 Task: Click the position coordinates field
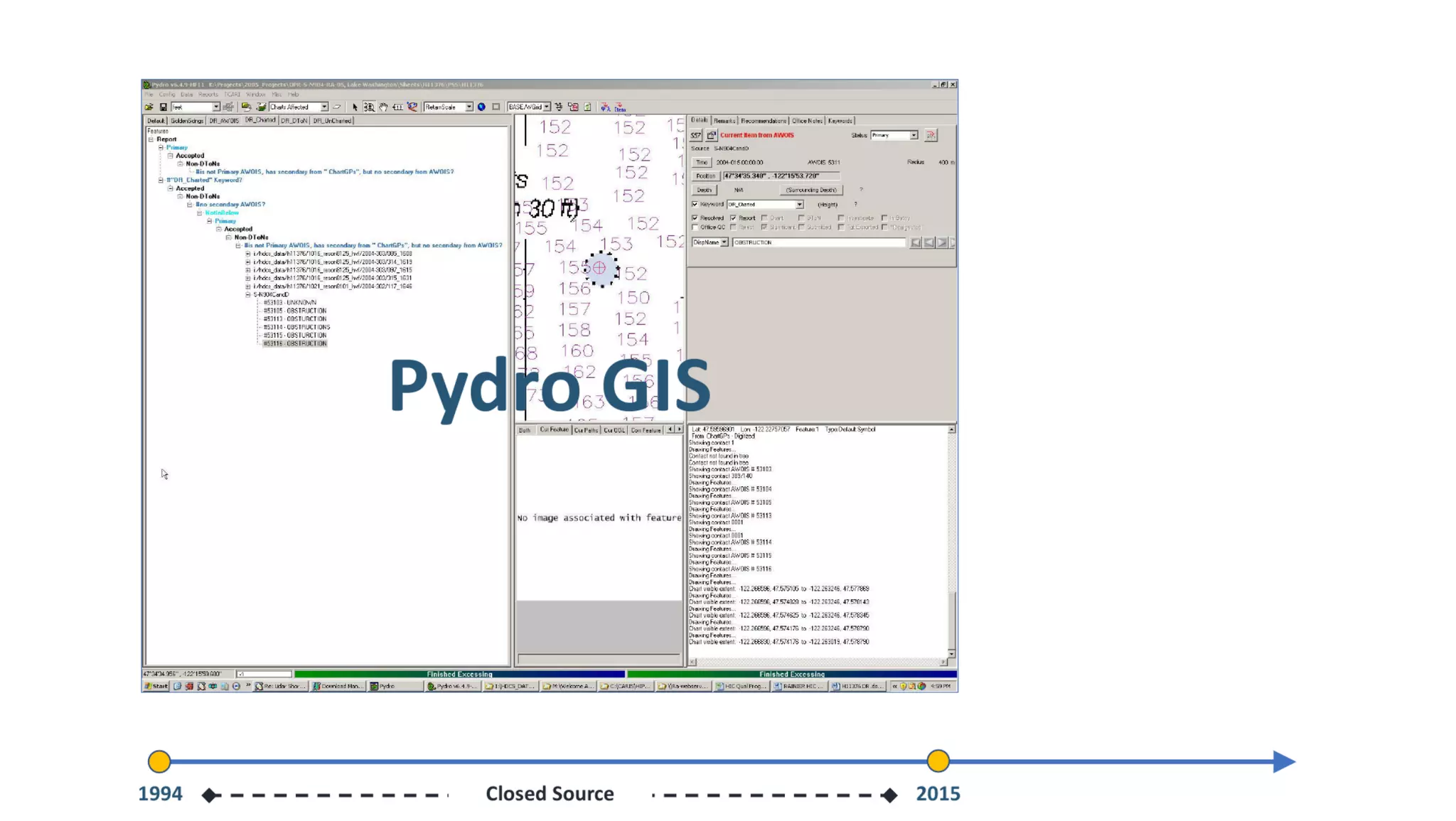tap(781, 176)
